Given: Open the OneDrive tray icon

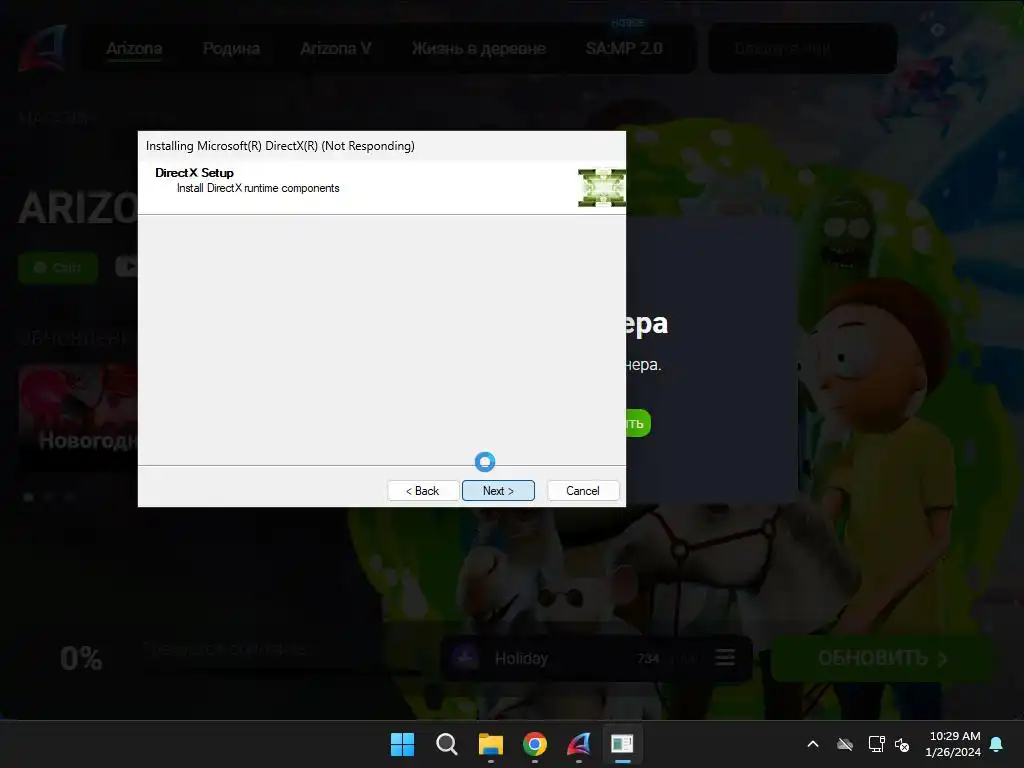Looking at the screenshot, I should pyautogui.click(x=845, y=744).
